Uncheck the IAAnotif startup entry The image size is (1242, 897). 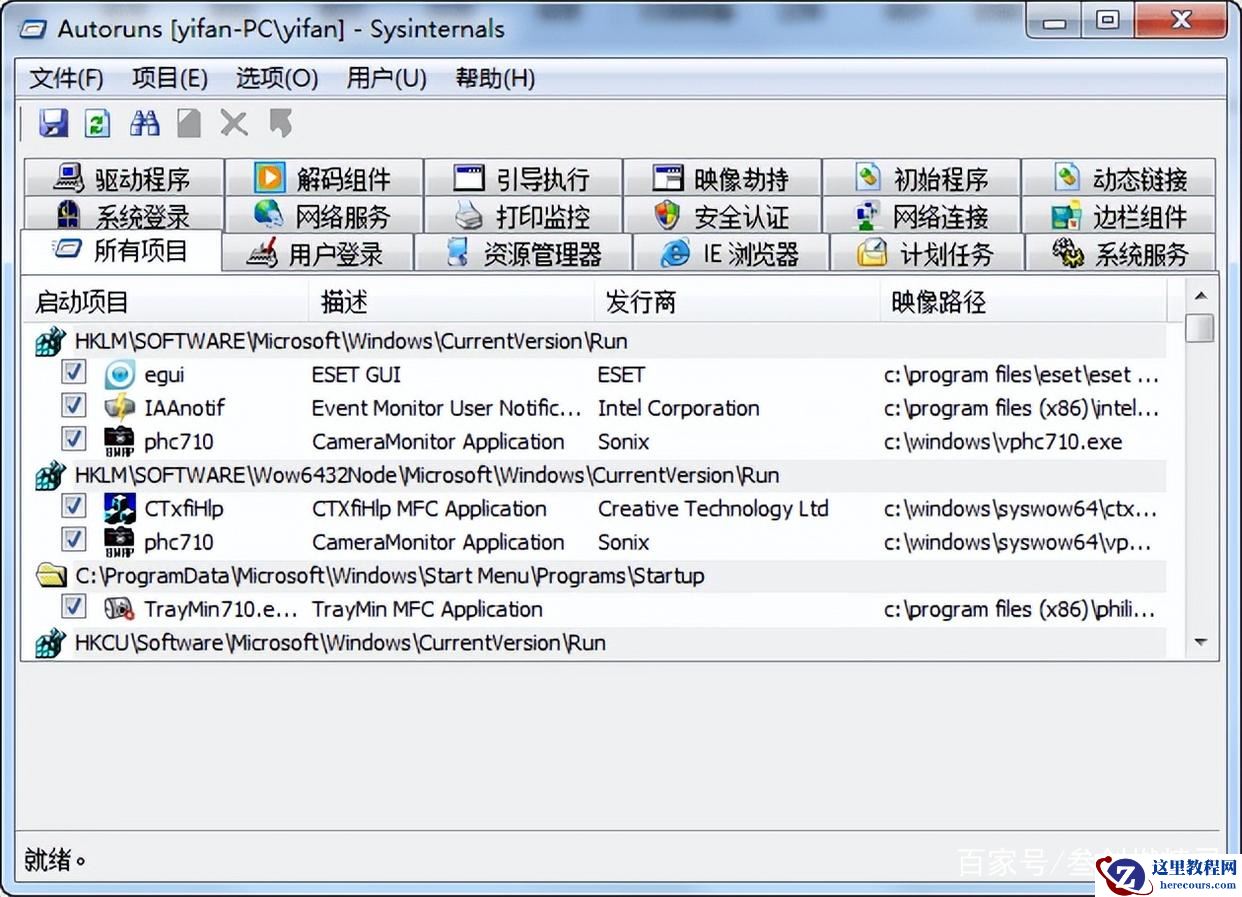73,405
